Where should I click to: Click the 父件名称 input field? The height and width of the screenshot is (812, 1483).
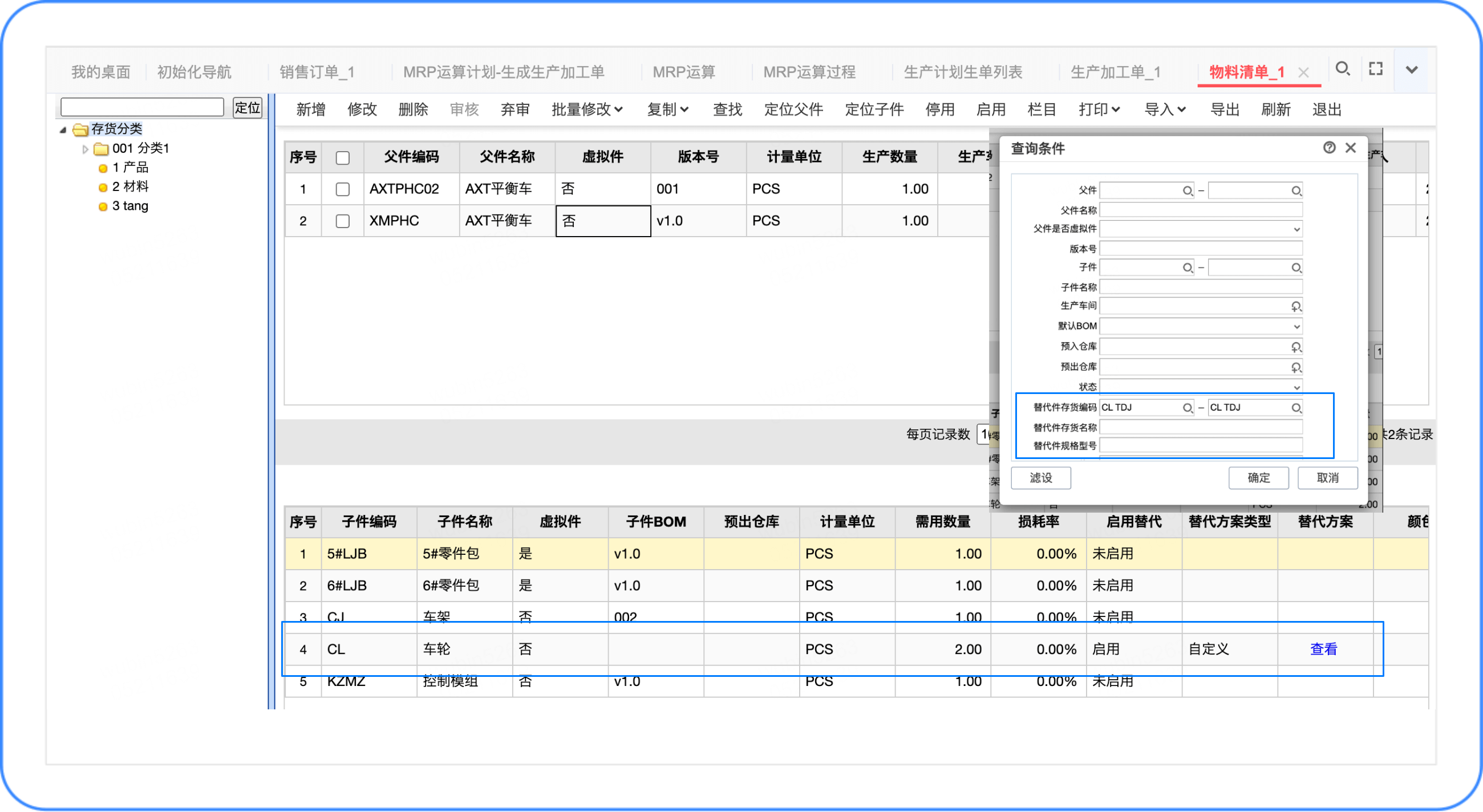tap(1200, 210)
